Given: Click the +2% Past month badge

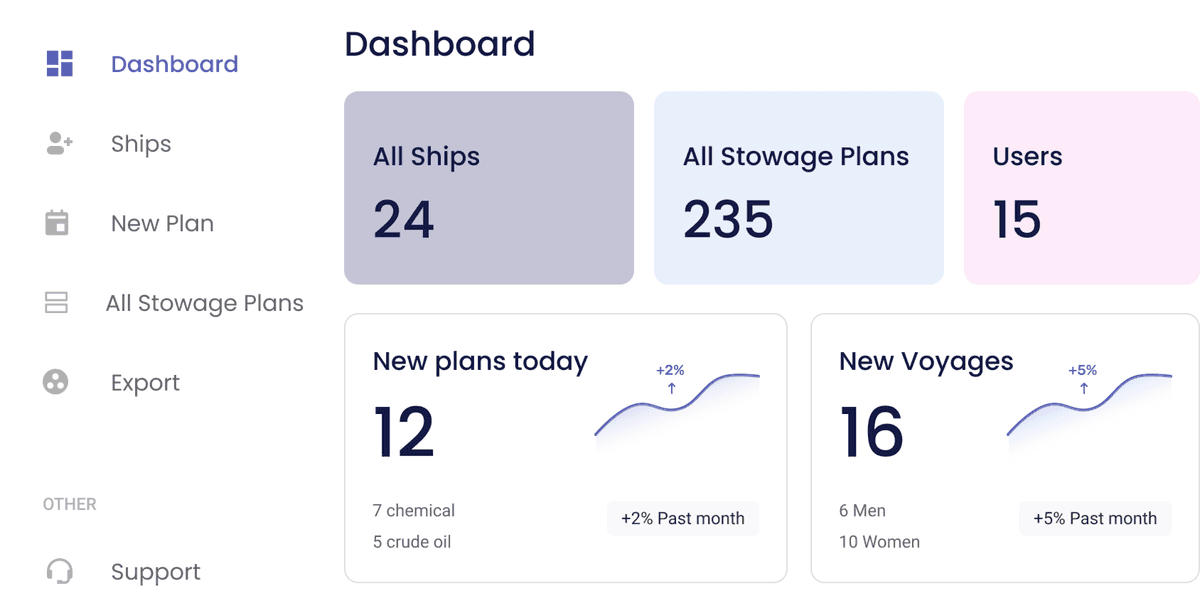Looking at the screenshot, I should point(683,518).
